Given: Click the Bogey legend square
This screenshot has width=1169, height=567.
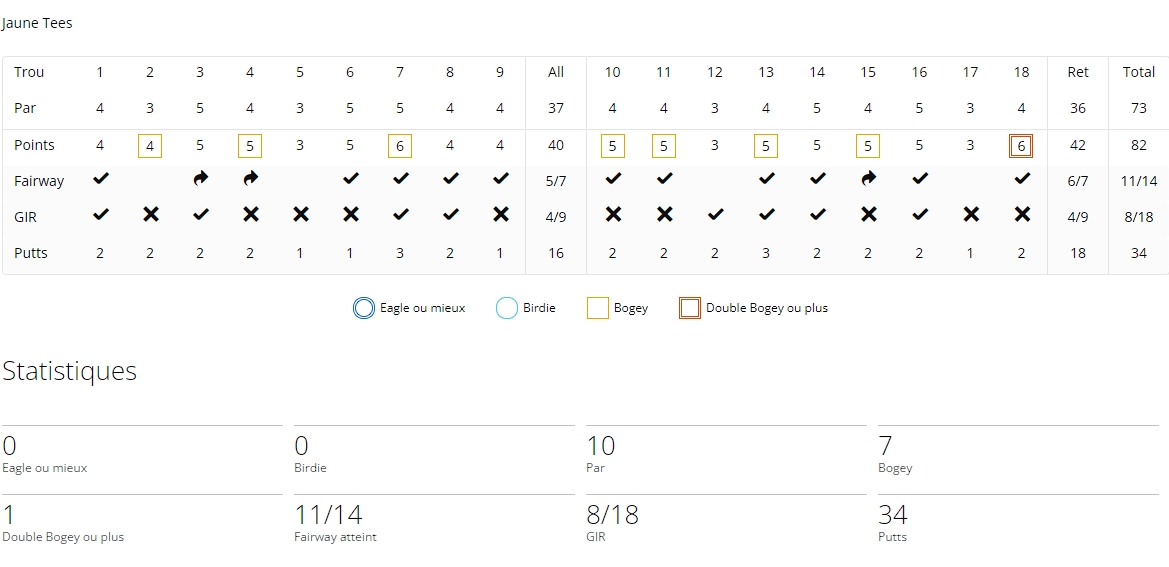Looking at the screenshot, I should coord(597,308).
